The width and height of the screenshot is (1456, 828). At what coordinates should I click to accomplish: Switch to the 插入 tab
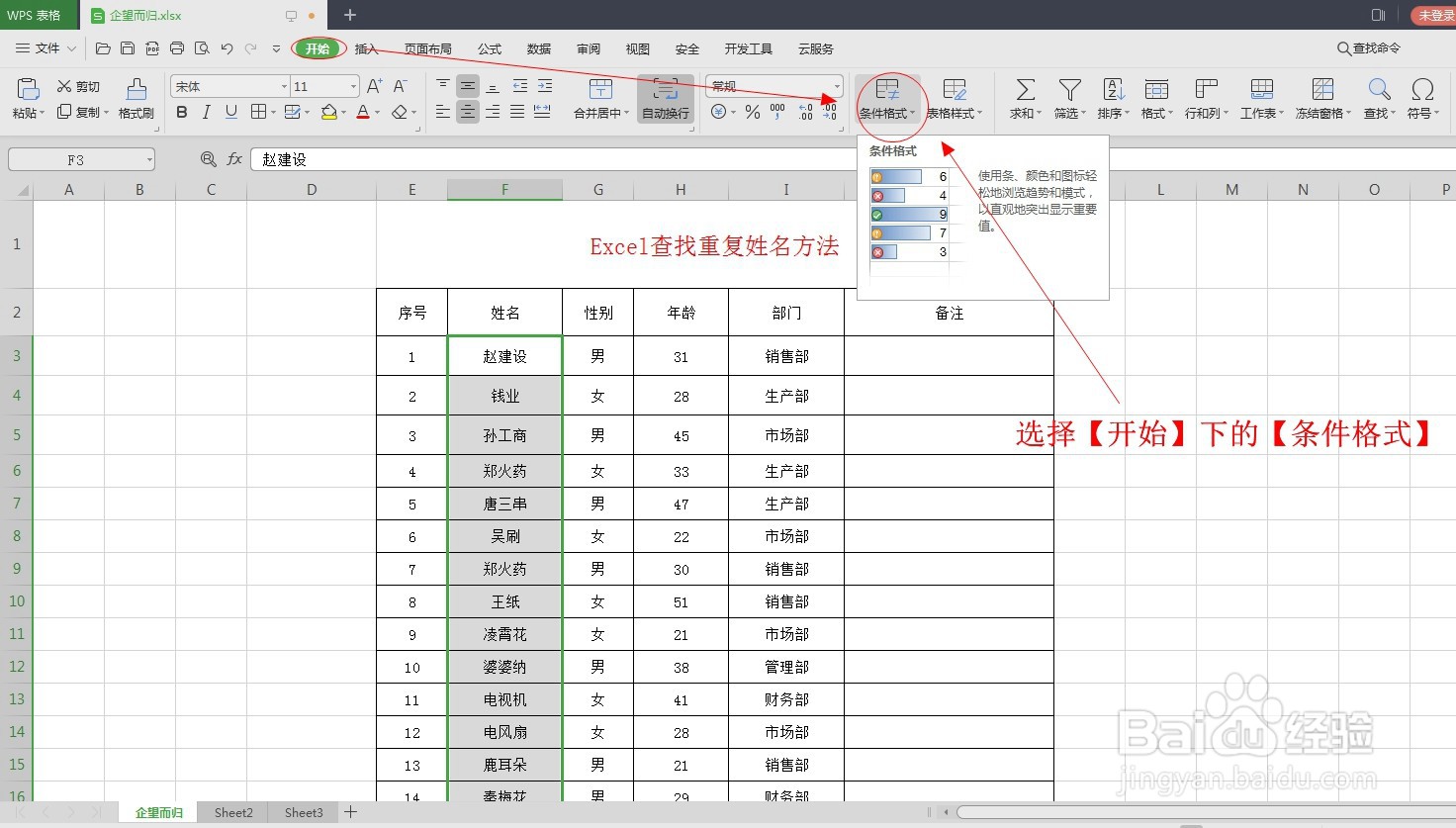point(367,48)
